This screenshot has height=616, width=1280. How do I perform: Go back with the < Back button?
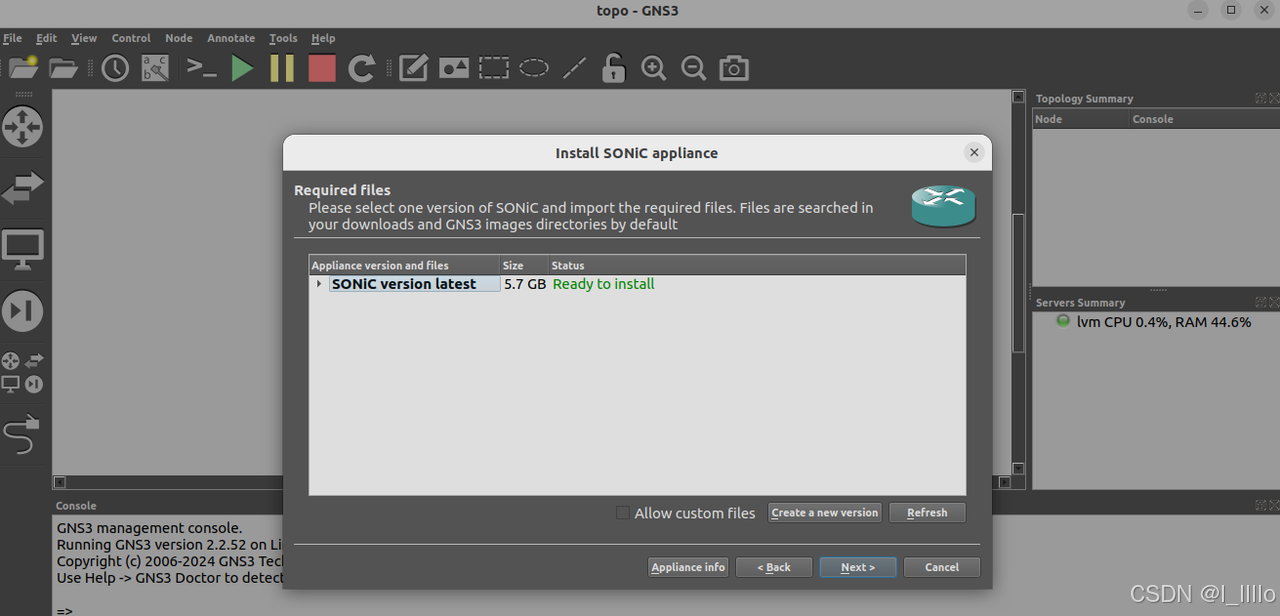[774, 567]
